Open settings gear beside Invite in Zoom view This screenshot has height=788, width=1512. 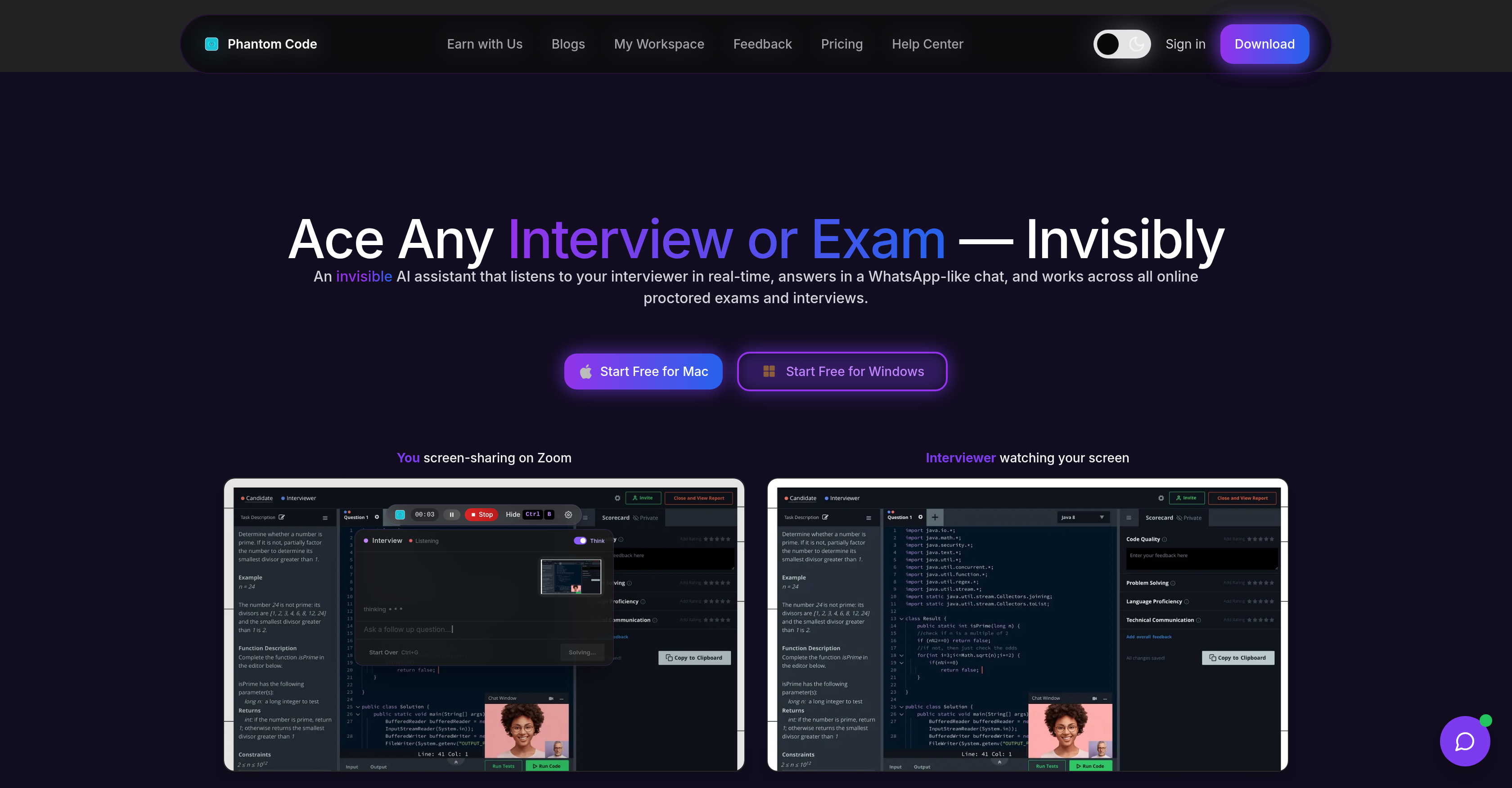617,498
